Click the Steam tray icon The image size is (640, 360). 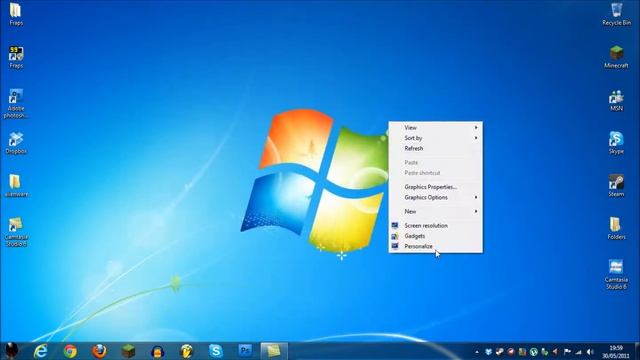pos(500,352)
